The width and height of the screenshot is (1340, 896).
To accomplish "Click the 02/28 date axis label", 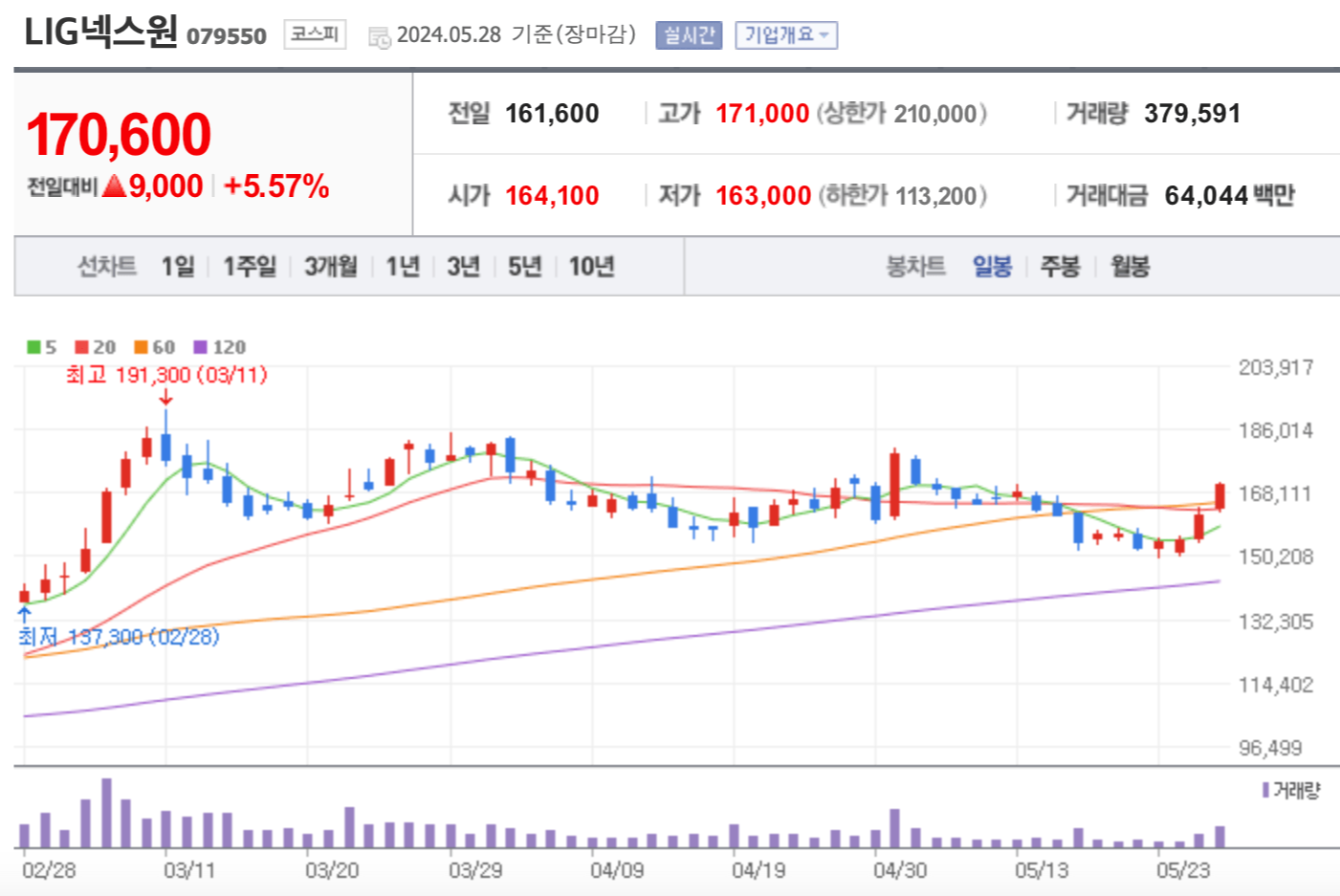I will [x=49, y=870].
